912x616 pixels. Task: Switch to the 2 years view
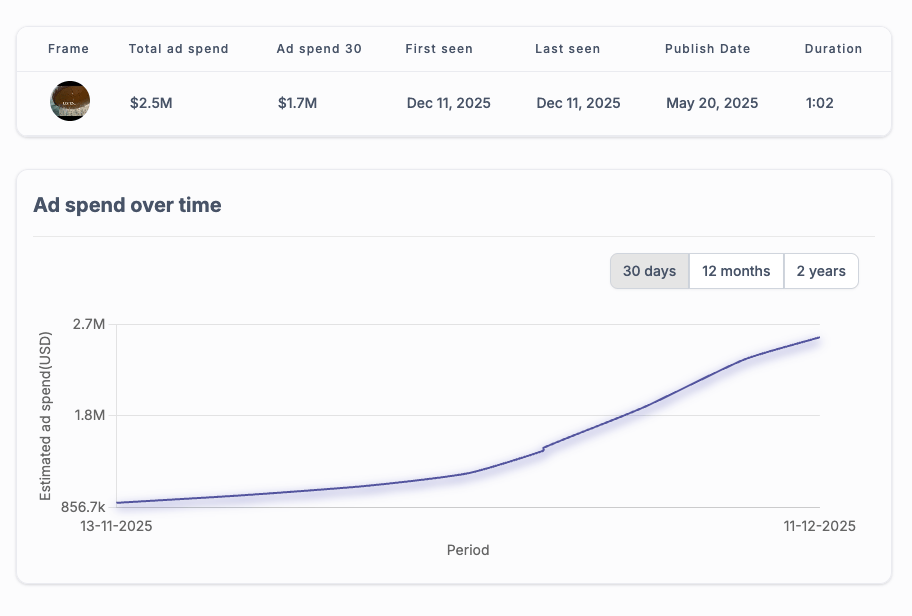(821, 271)
